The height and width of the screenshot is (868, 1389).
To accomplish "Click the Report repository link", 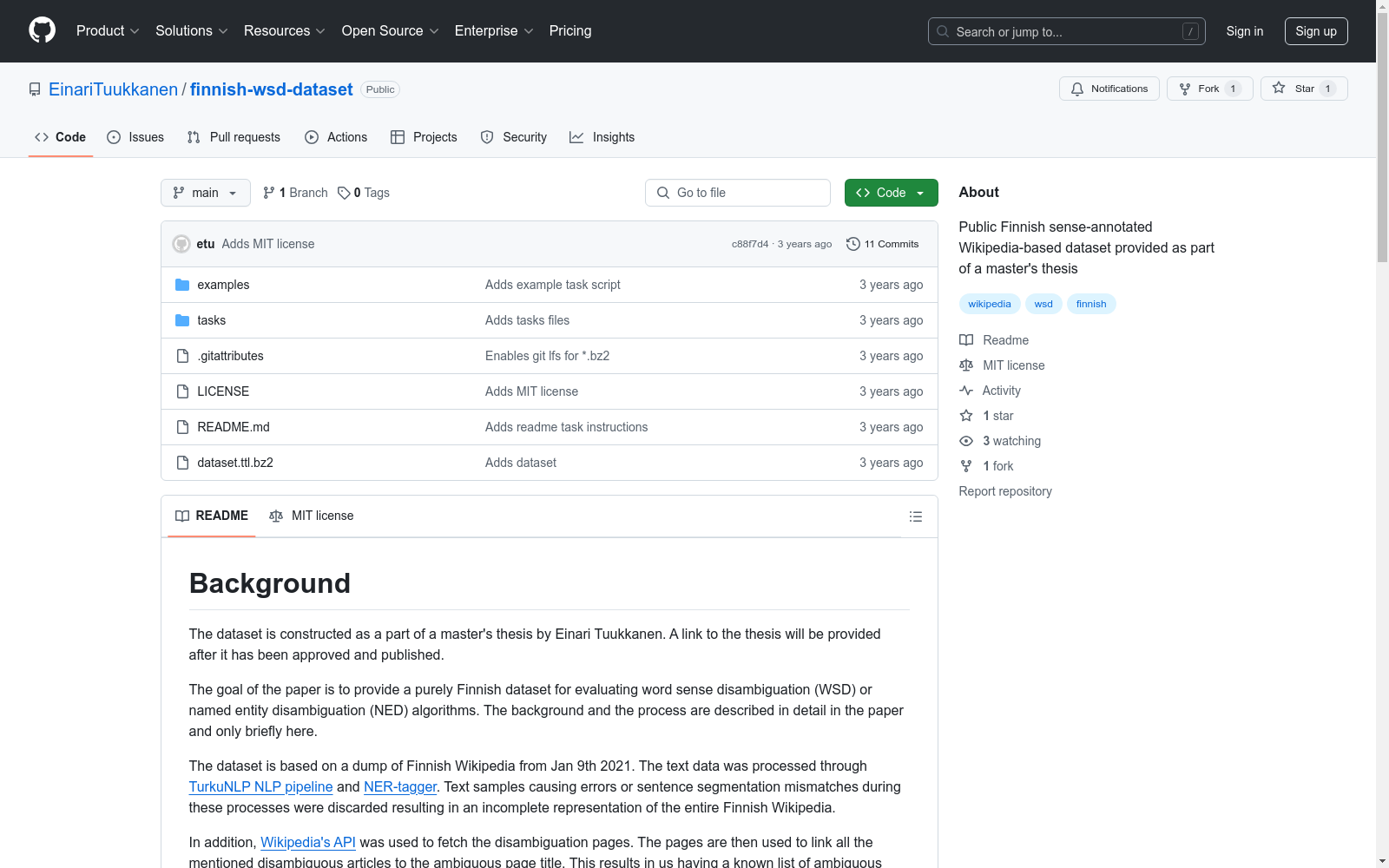I will point(1005,491).
